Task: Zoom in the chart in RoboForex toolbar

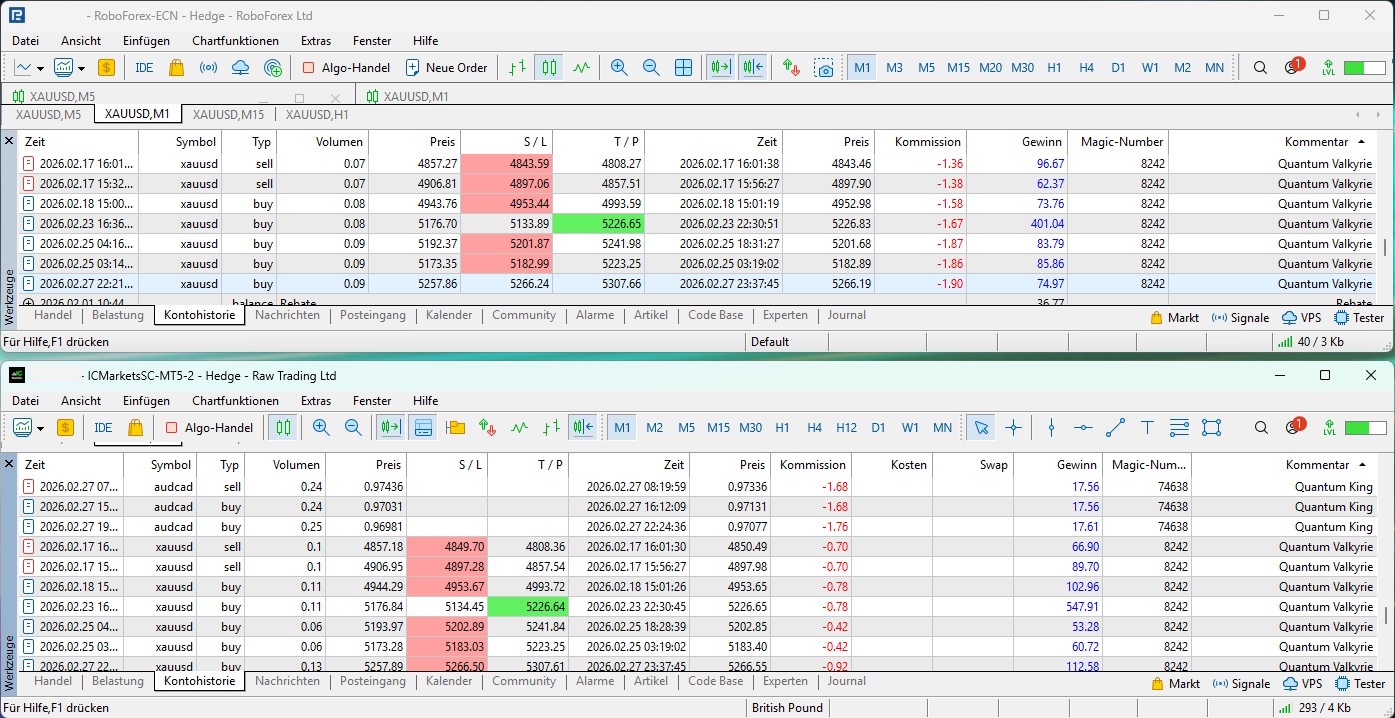Action: [619, 68]
